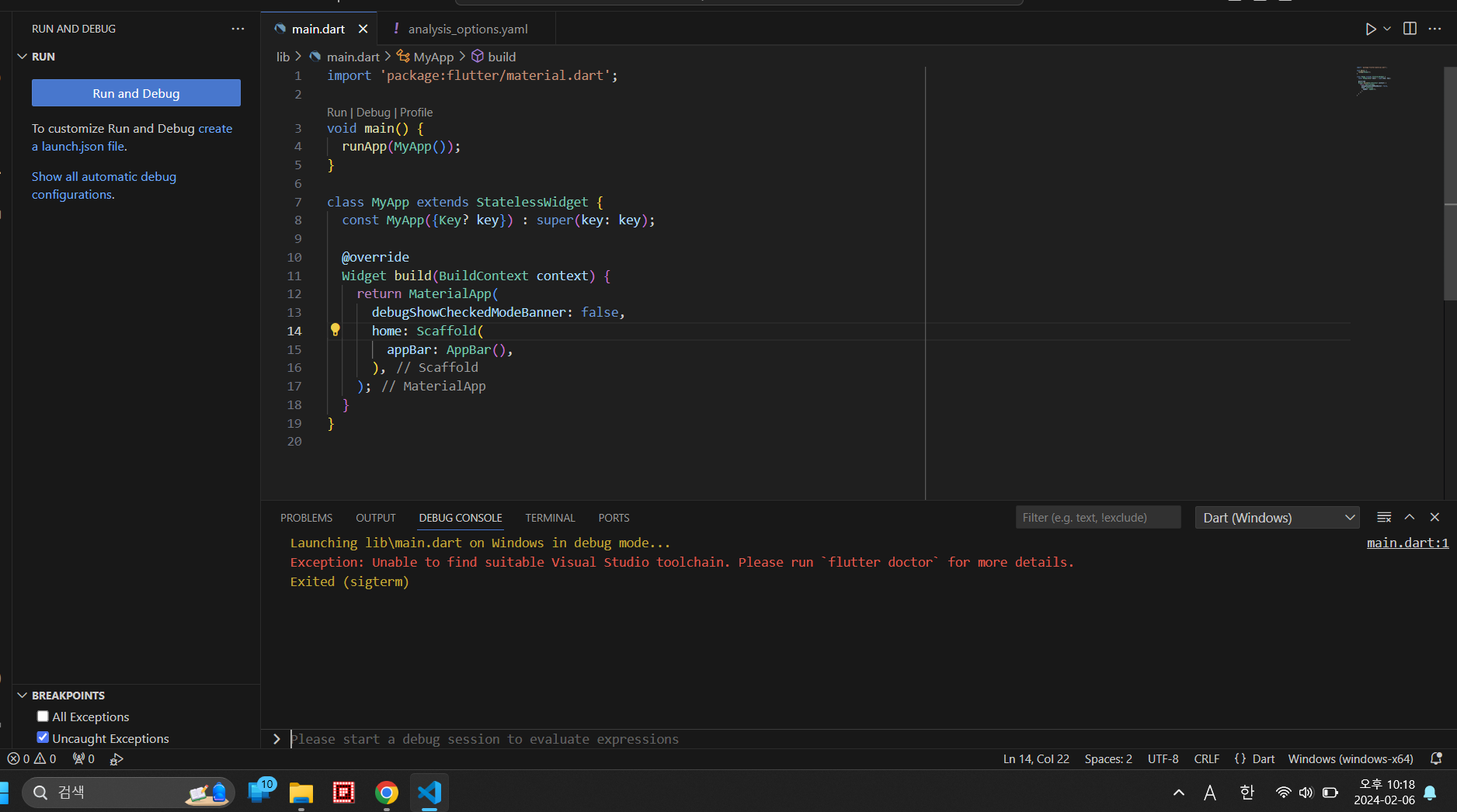This screenshot has height=812, width=1457.
Task: Open Windows notification center bell
Action: pyautogui.click(x=1430, y=793)
